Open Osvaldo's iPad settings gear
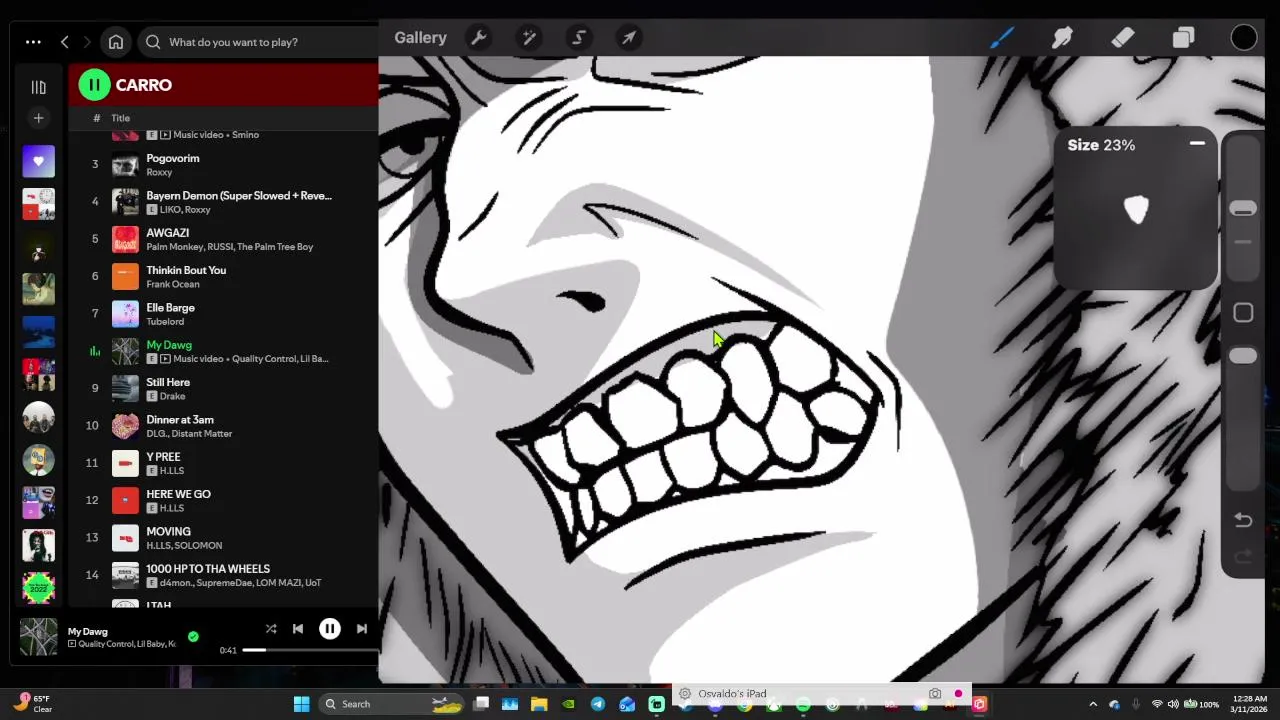The width and height of the screenshot is (1280, 720). point(685,693)
